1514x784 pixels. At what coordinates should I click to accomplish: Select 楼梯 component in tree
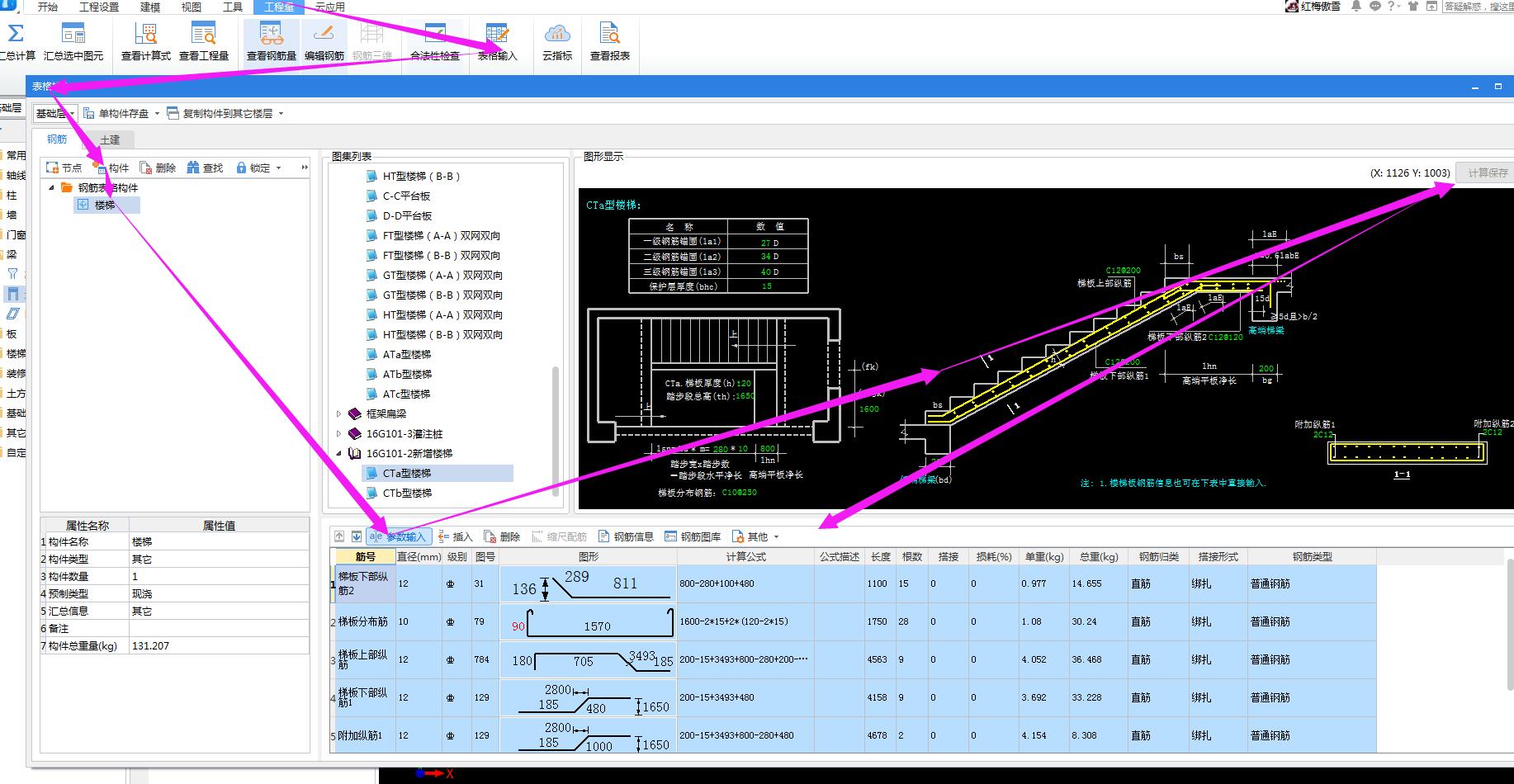pos(105,205)
